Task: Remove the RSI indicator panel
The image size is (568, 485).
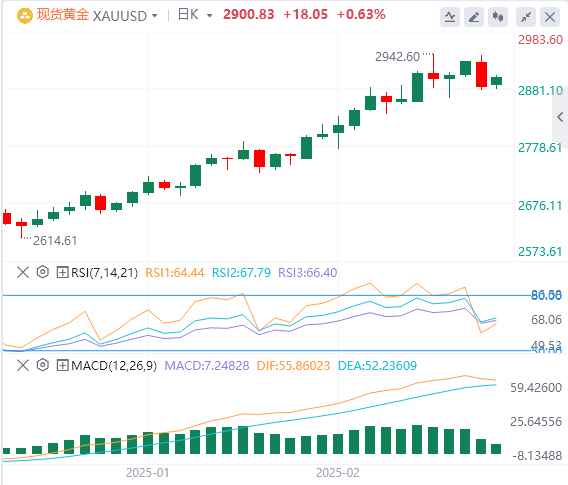Action: coord(23,272)
